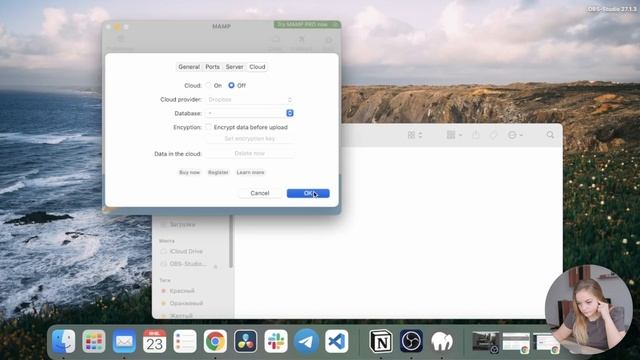The width and height of the screenshot is (640, 360).
Task: Click the Register button
Action: [x=218, y=172]
